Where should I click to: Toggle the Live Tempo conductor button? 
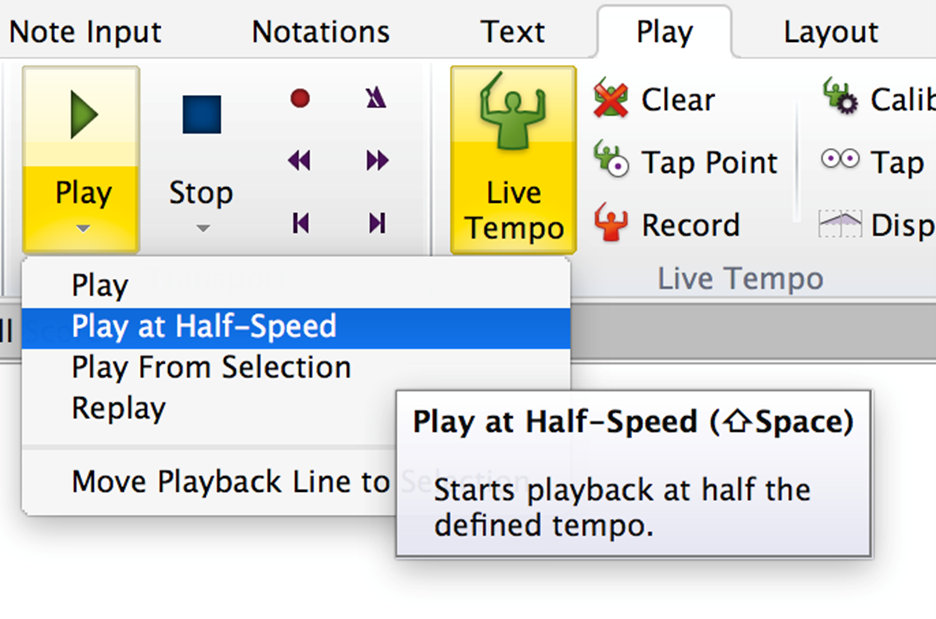(513, 160)
